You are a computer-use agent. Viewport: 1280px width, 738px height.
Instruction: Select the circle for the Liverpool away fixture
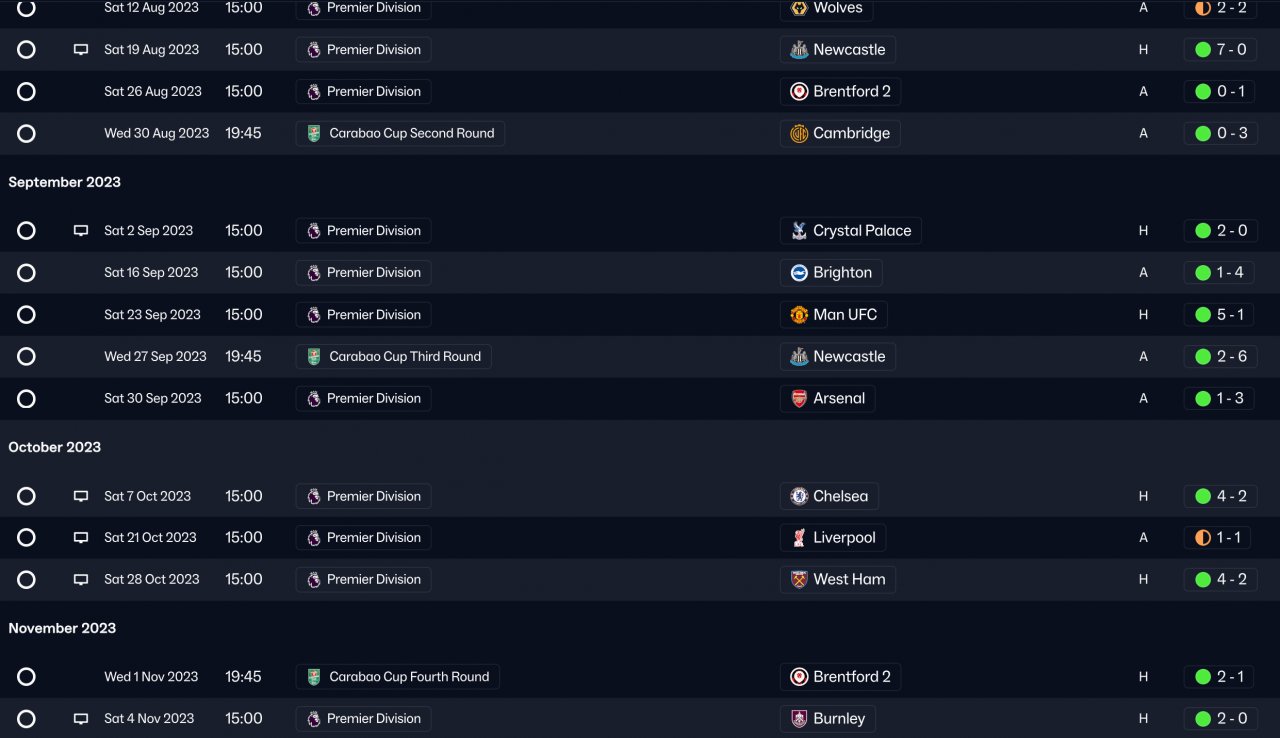[27, 538]
